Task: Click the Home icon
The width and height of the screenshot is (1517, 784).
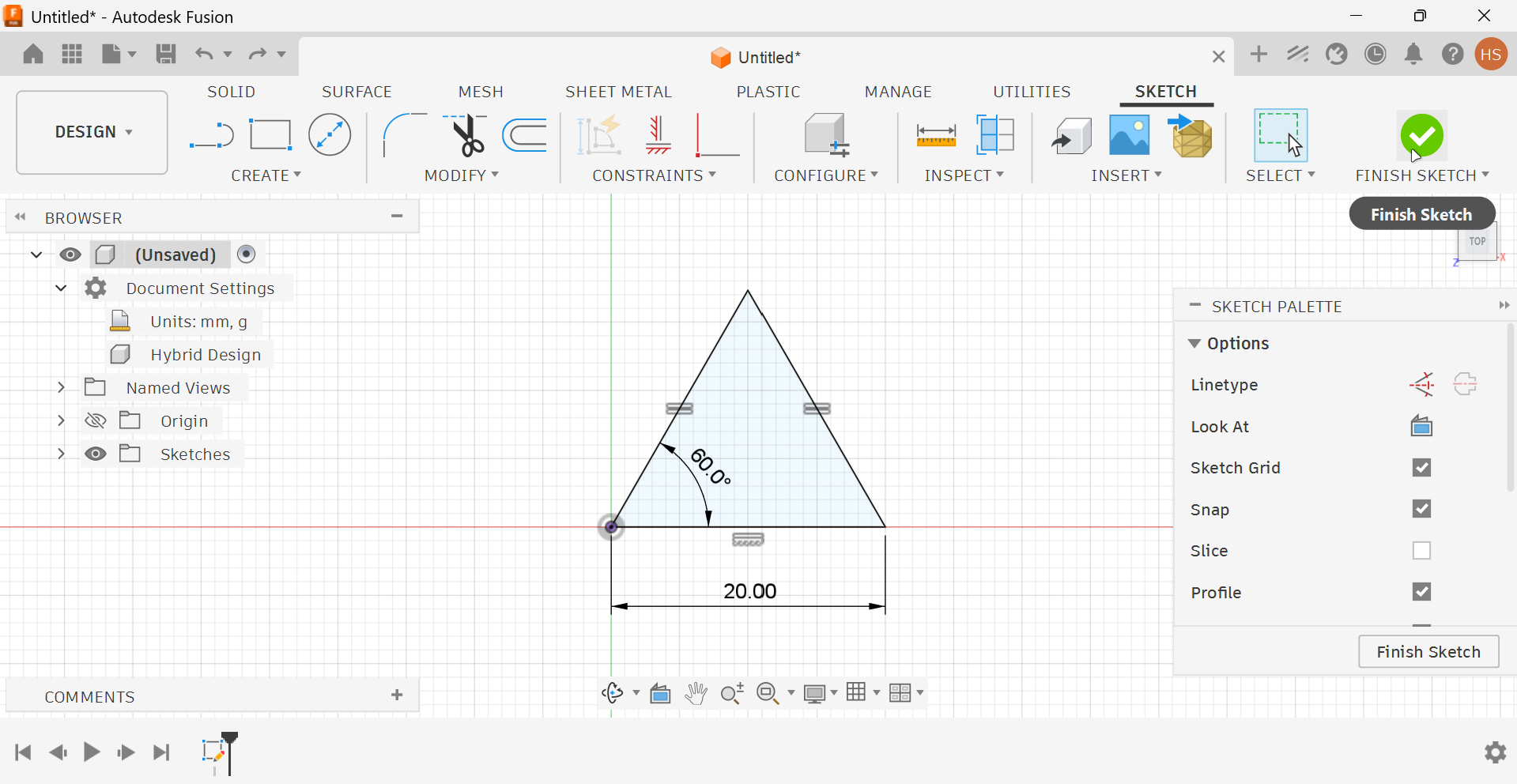Action: [x=33, y=54]
